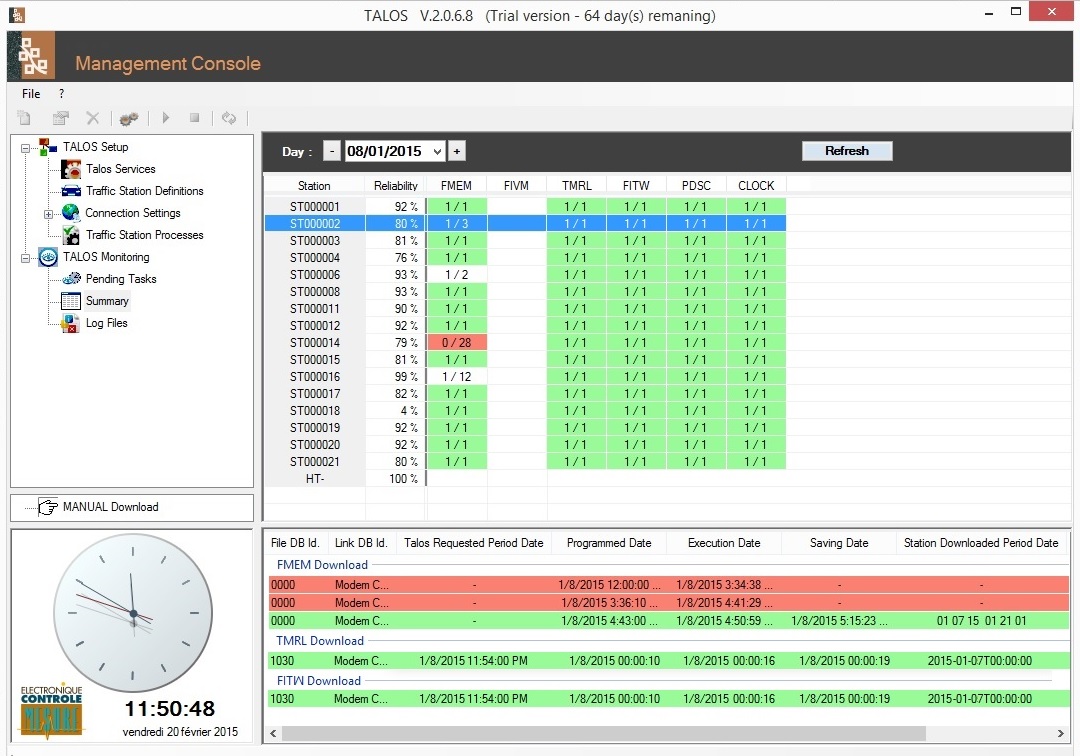1080x756 pixels.
Task: Collapse the TALOS Setup tree node
Action: click(x=25, y=147)
